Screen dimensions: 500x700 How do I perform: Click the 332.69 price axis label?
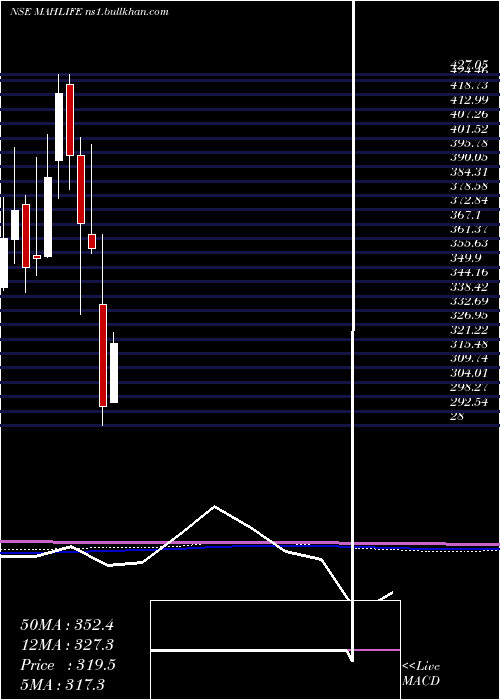[x=469, y=301]
